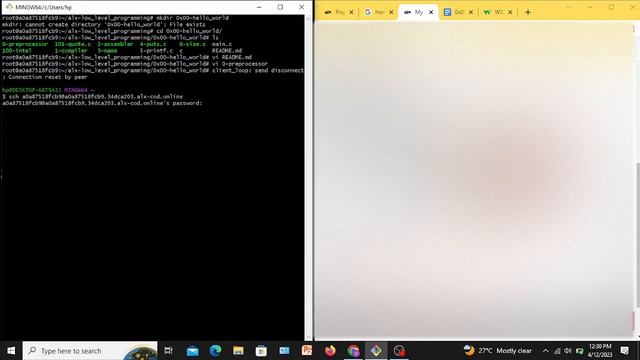Open the browser three-dot menu
The image size is (640, 360).
click(633, 29)
